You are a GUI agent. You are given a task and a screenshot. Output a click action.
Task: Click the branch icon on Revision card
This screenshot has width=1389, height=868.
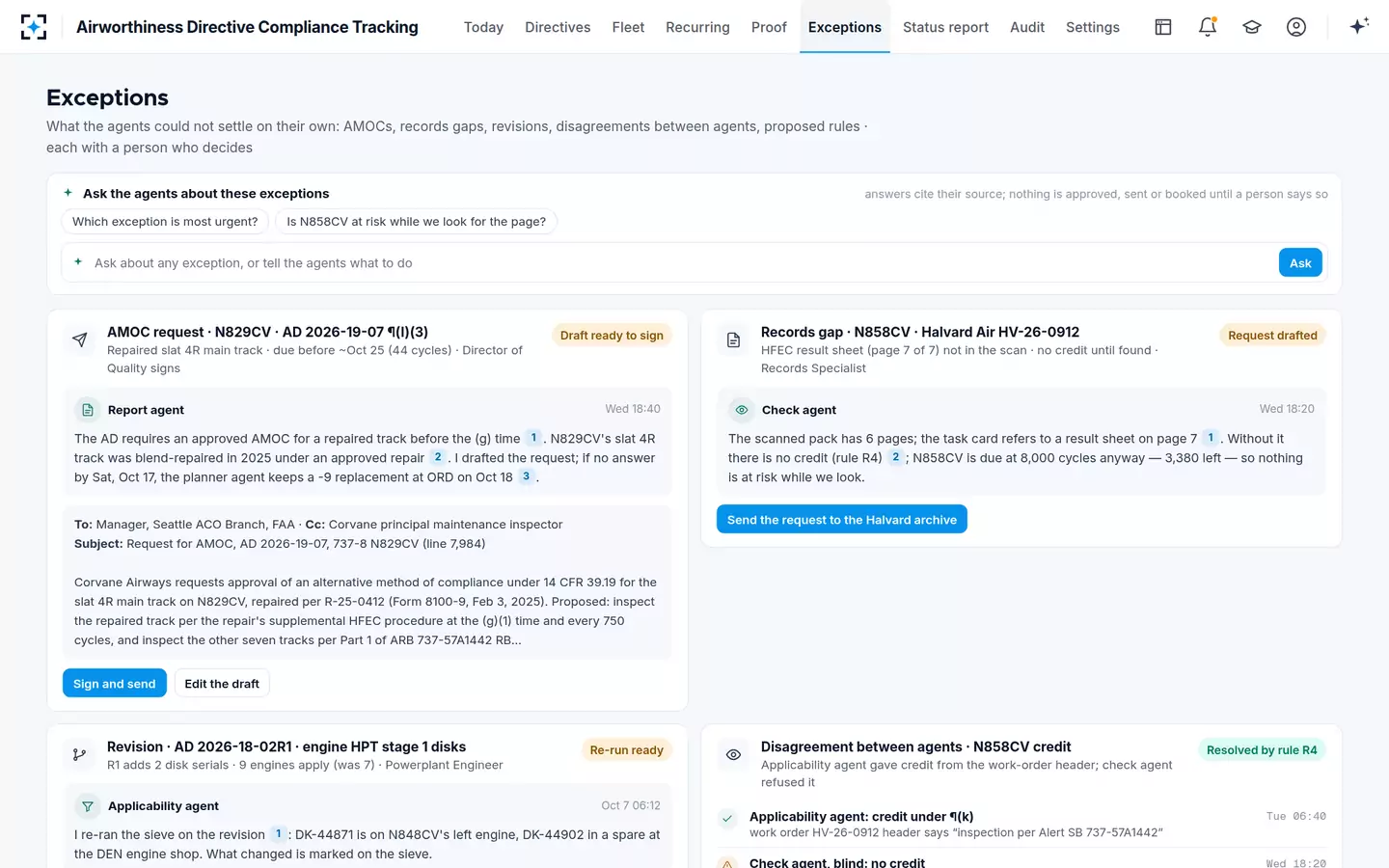[x=80, y=754]
